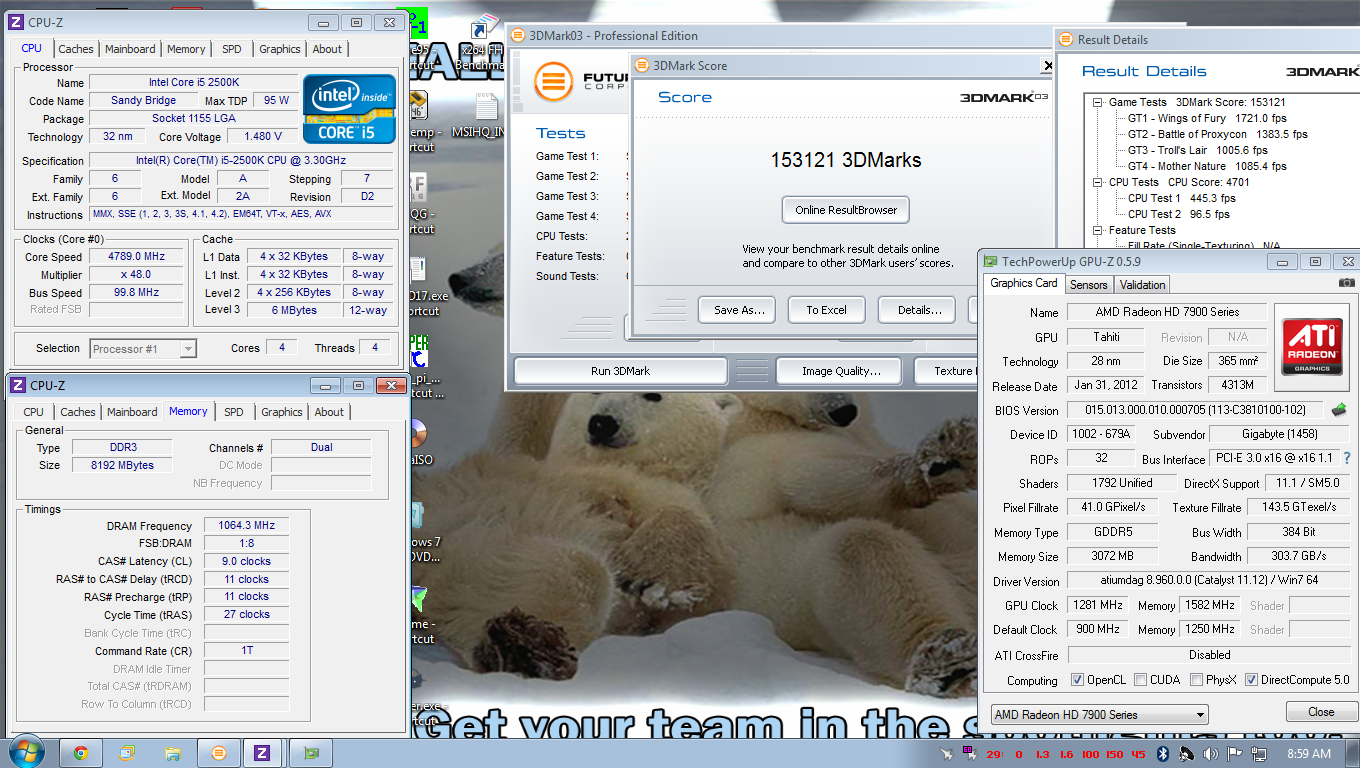The height and width of the screenshot is (768, 1360).
Task: Collapse the Game Tests tree node
Action: [1098, 102]
